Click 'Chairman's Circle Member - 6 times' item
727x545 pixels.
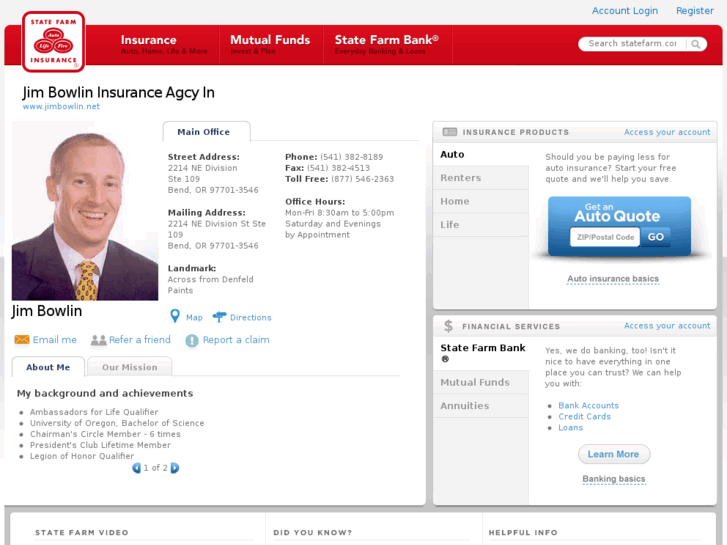[105, 434]
